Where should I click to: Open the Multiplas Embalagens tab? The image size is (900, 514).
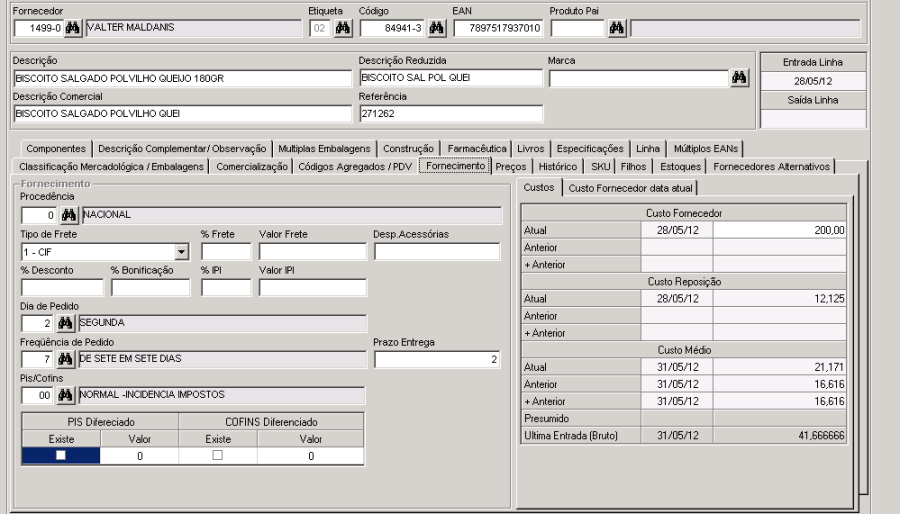[324, 149]
